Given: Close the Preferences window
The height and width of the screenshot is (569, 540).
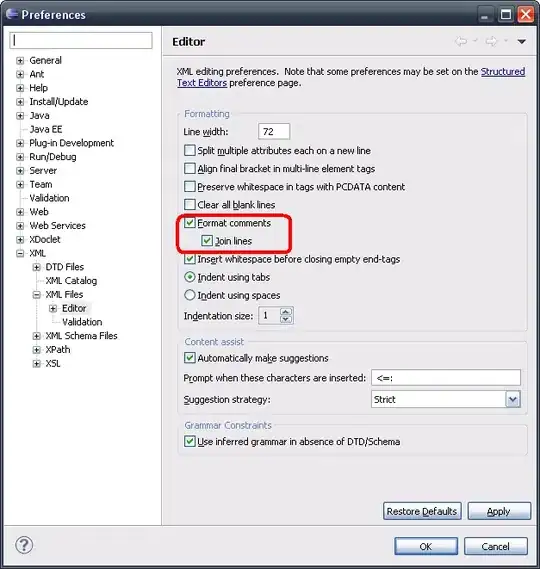Looking at the screenshot, I should click(x=525, y=15).
